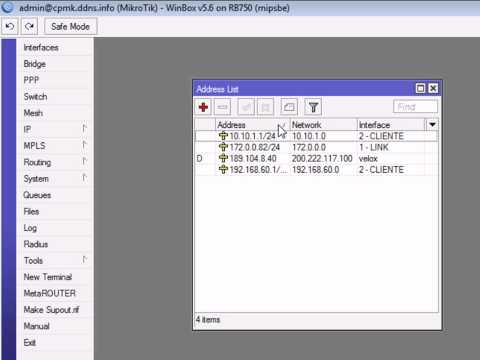The image size is (480, 360).
Task: Expand the Routing submenu
Action: point(55,162)
